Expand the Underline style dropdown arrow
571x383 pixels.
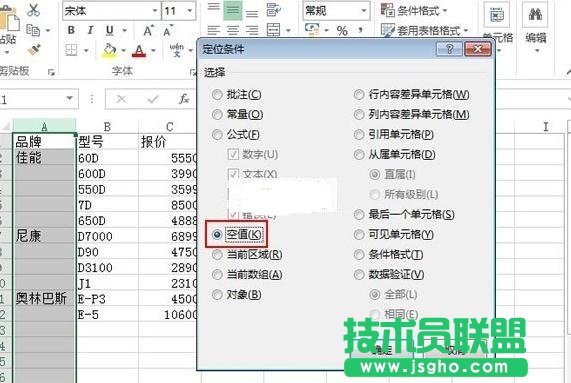pyautogui.click(x=125, y=30)
